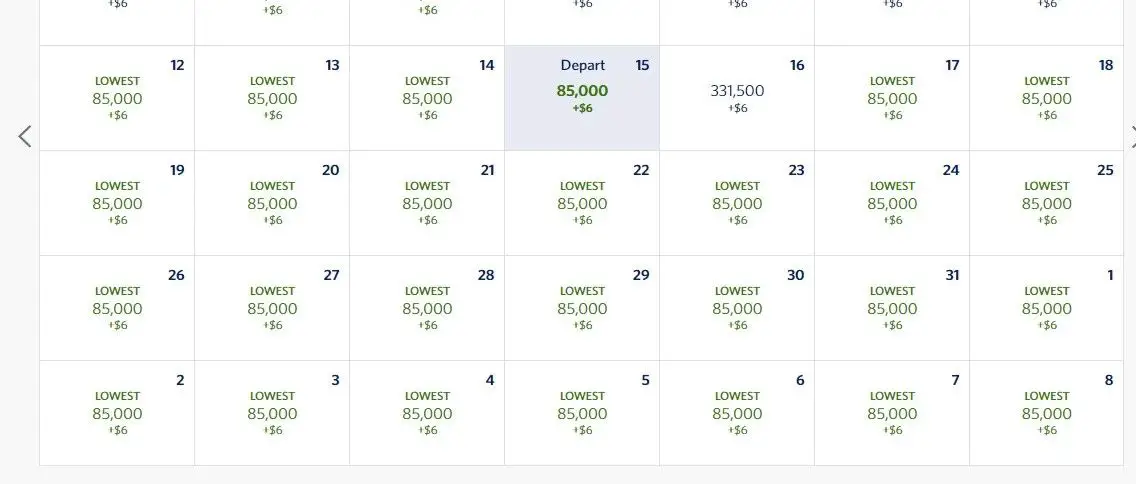Screen dimensions: 1136x484
Task: Go to previous month using left arrow
Action: pos(25,136)
